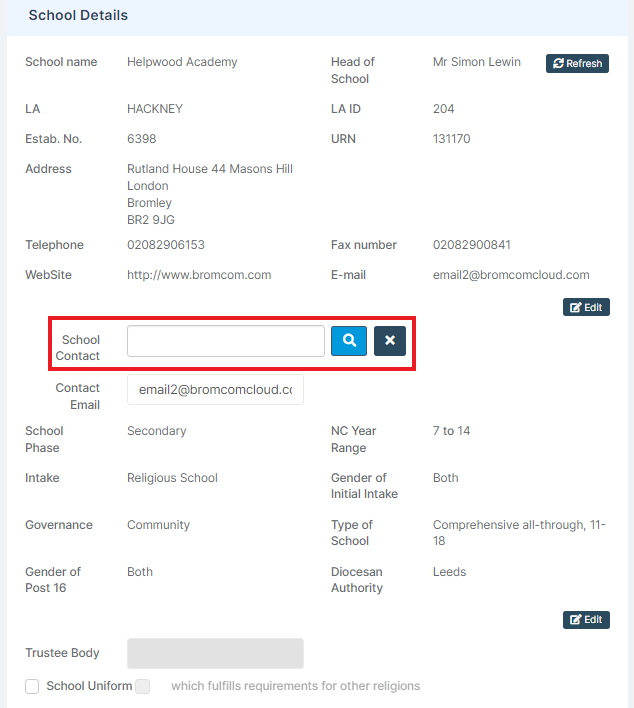Click the text 'which fulfills requirements for other religions'
634x708 pixels.
pos(295,686)
